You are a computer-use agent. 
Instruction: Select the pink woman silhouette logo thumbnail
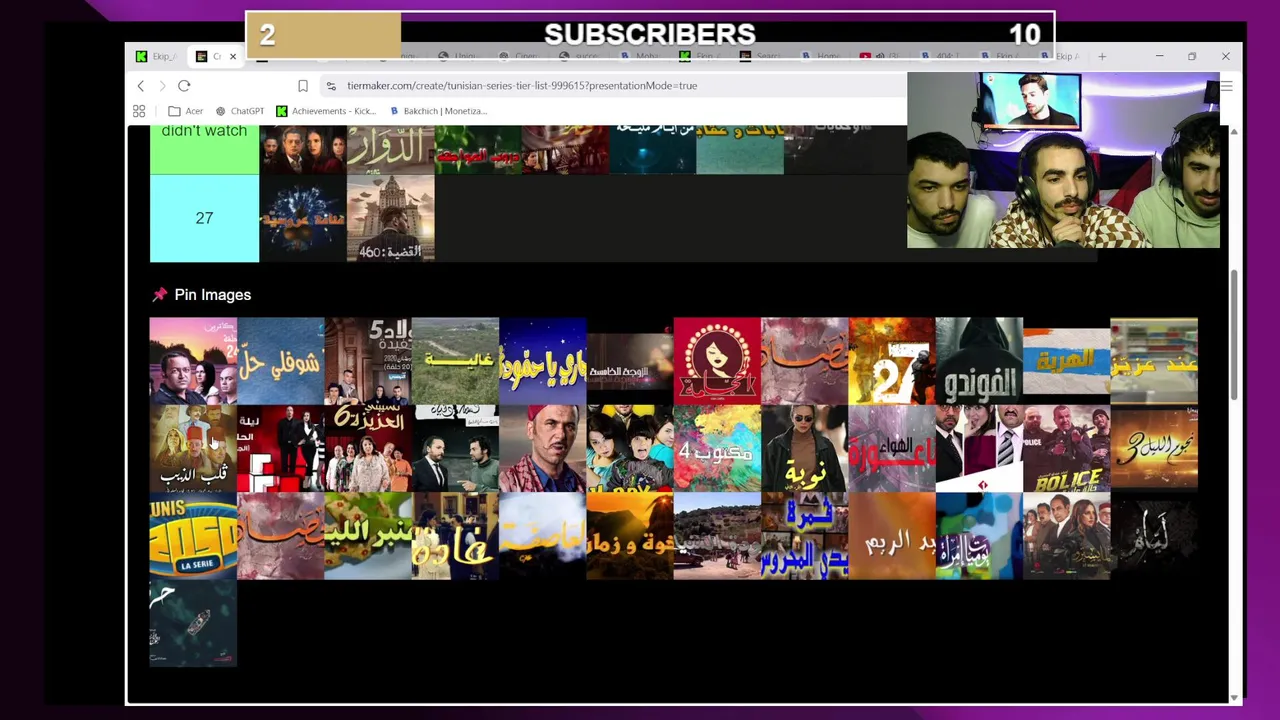(x=717, y=361)
